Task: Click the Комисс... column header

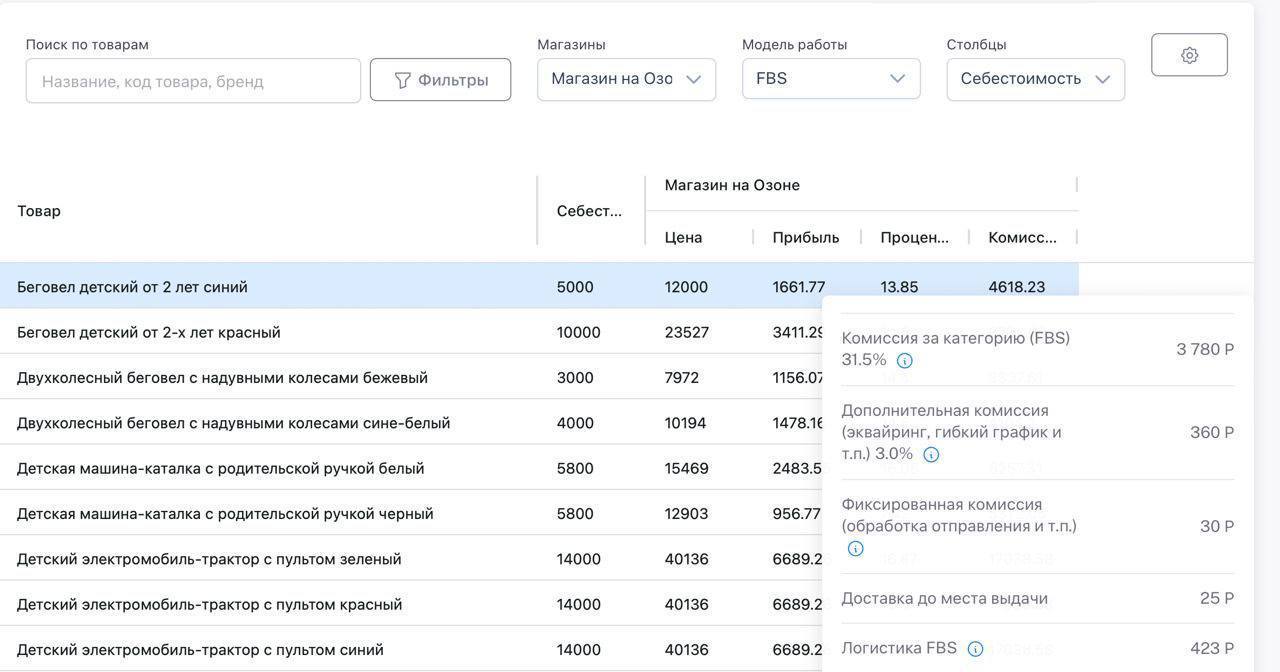Action: point(1022,238)
